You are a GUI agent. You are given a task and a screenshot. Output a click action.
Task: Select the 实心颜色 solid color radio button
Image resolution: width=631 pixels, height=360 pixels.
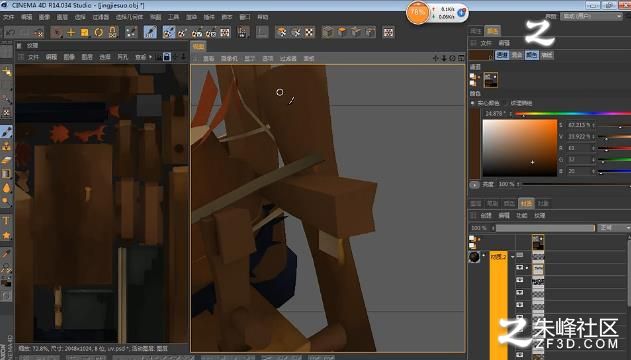(473, 103)
